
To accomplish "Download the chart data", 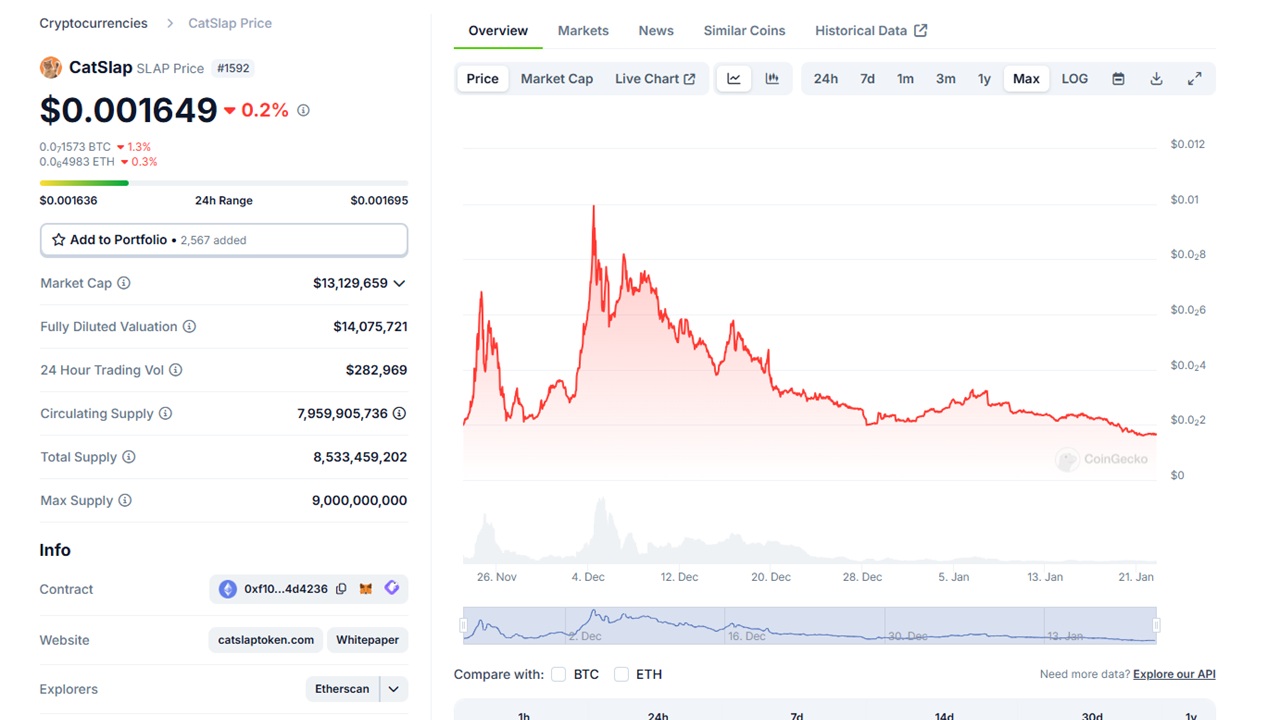I will (x=1156, y=79).
